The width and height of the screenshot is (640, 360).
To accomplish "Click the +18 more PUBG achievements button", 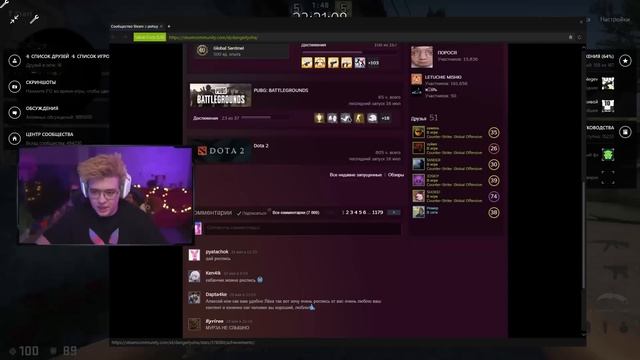I will pyautogui.click(x=385, y=118).
